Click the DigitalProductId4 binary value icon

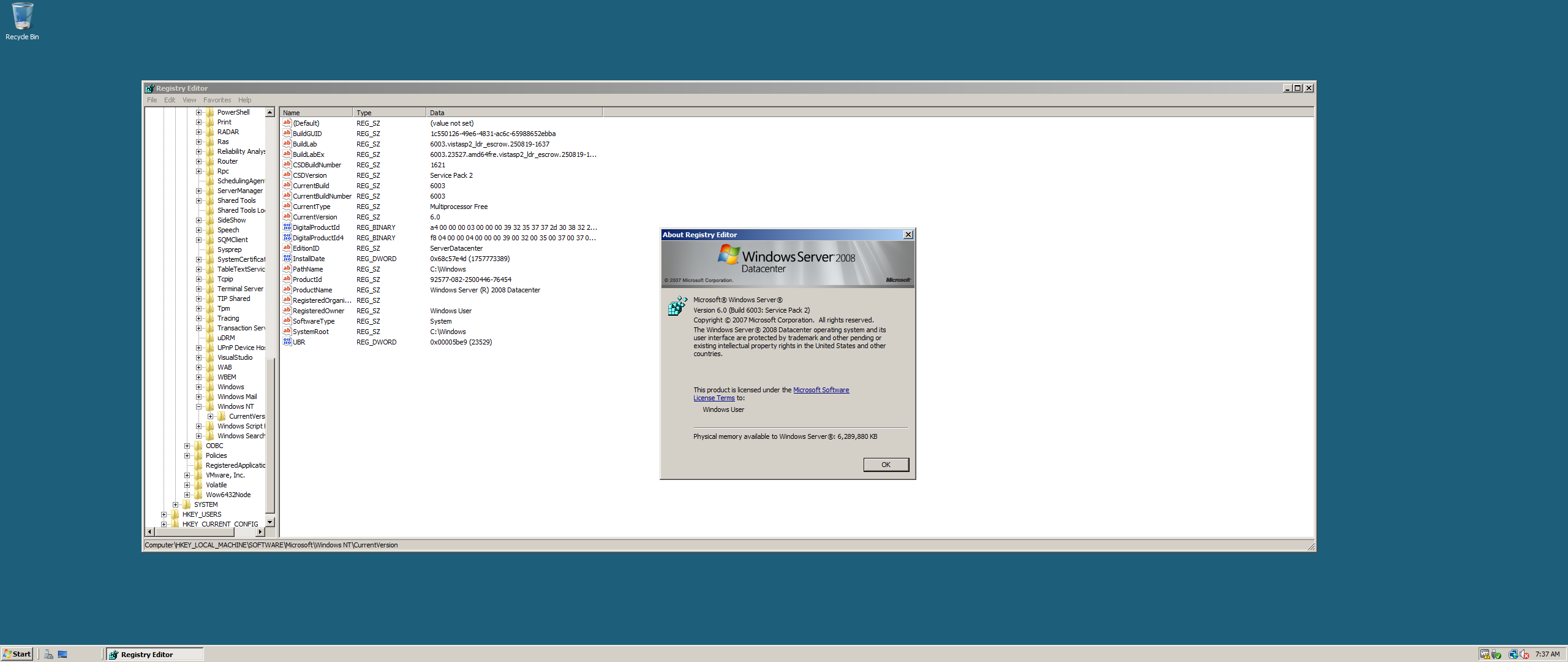point(287,237)
